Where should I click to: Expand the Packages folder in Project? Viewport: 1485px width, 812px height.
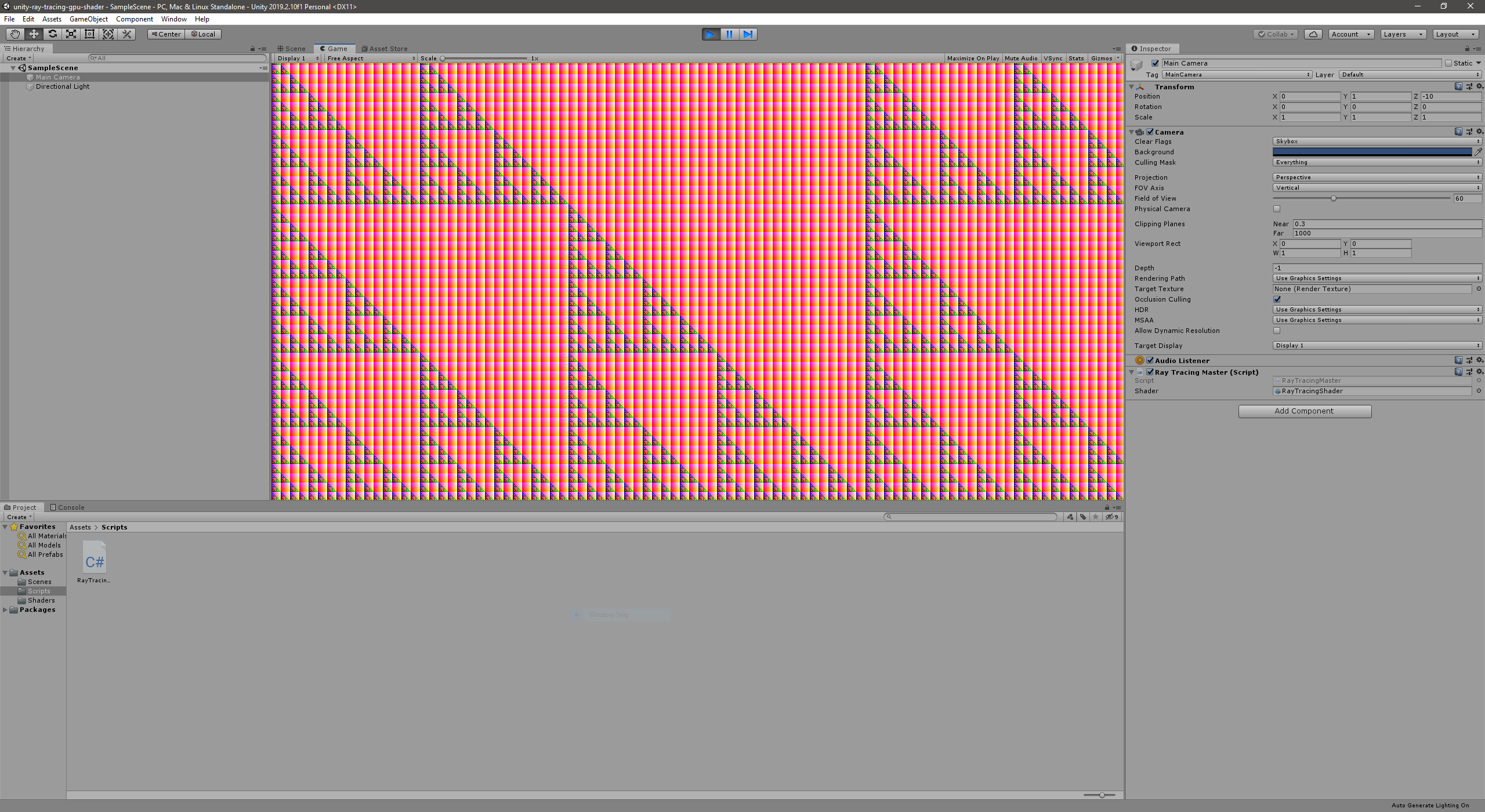click(x=8, y=609)
